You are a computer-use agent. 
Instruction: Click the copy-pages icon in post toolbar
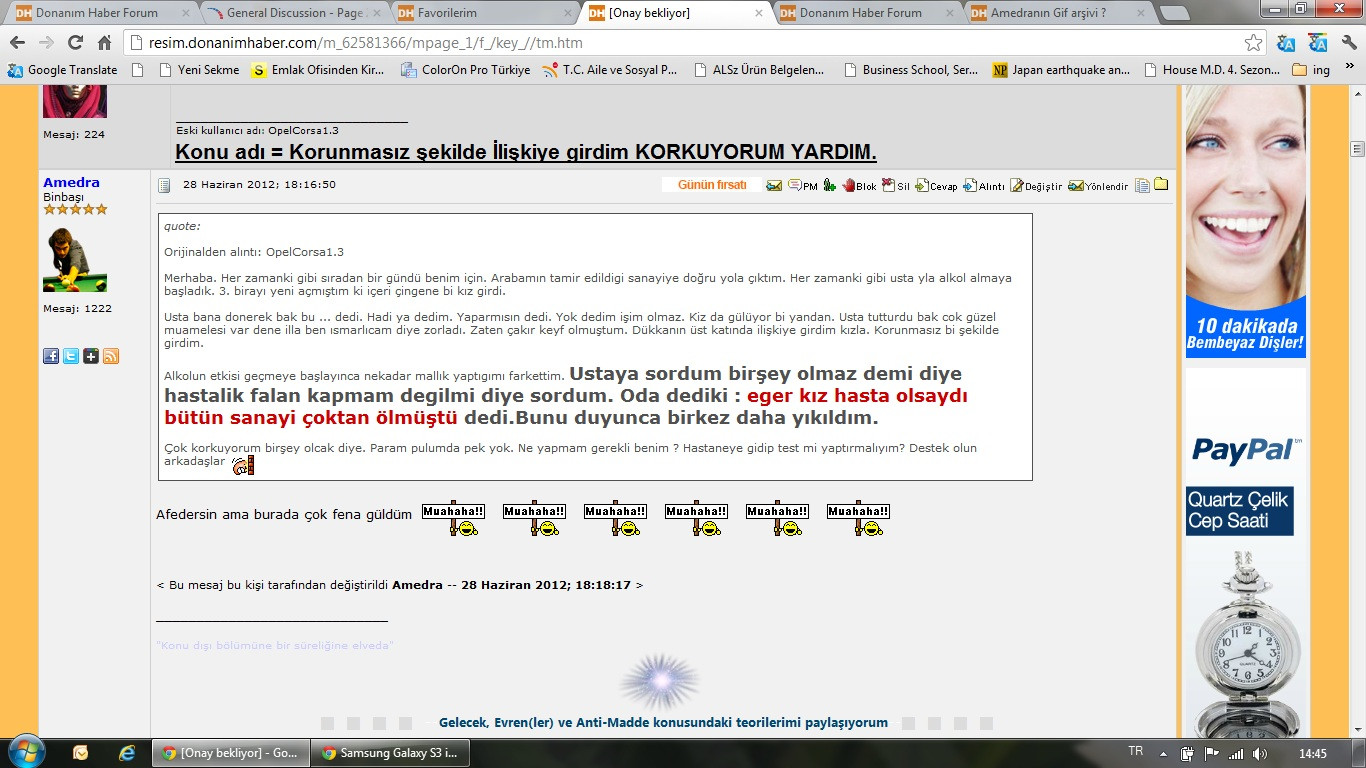click(1142, 185)
